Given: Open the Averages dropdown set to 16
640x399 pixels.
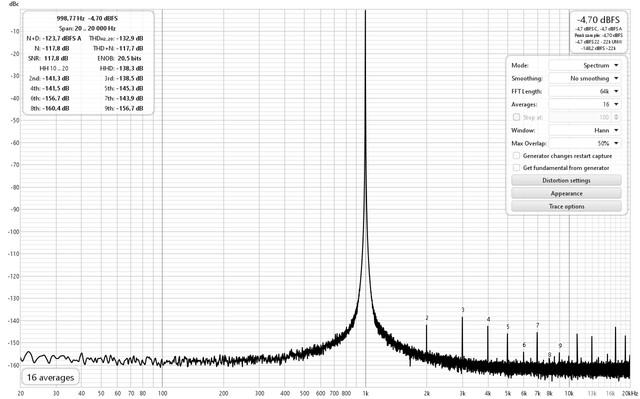Looking at the screenshot, I should pyautogui.click(x=585, y=104).
